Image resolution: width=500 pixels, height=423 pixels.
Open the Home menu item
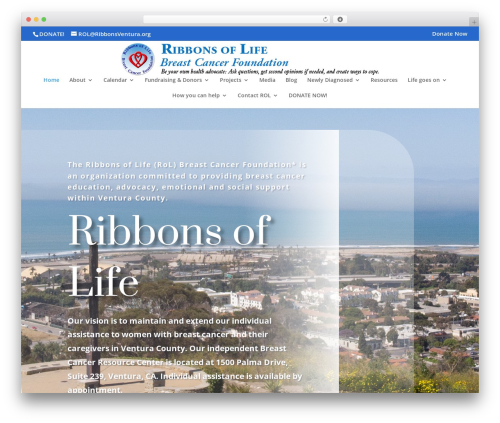pos(51,80)
